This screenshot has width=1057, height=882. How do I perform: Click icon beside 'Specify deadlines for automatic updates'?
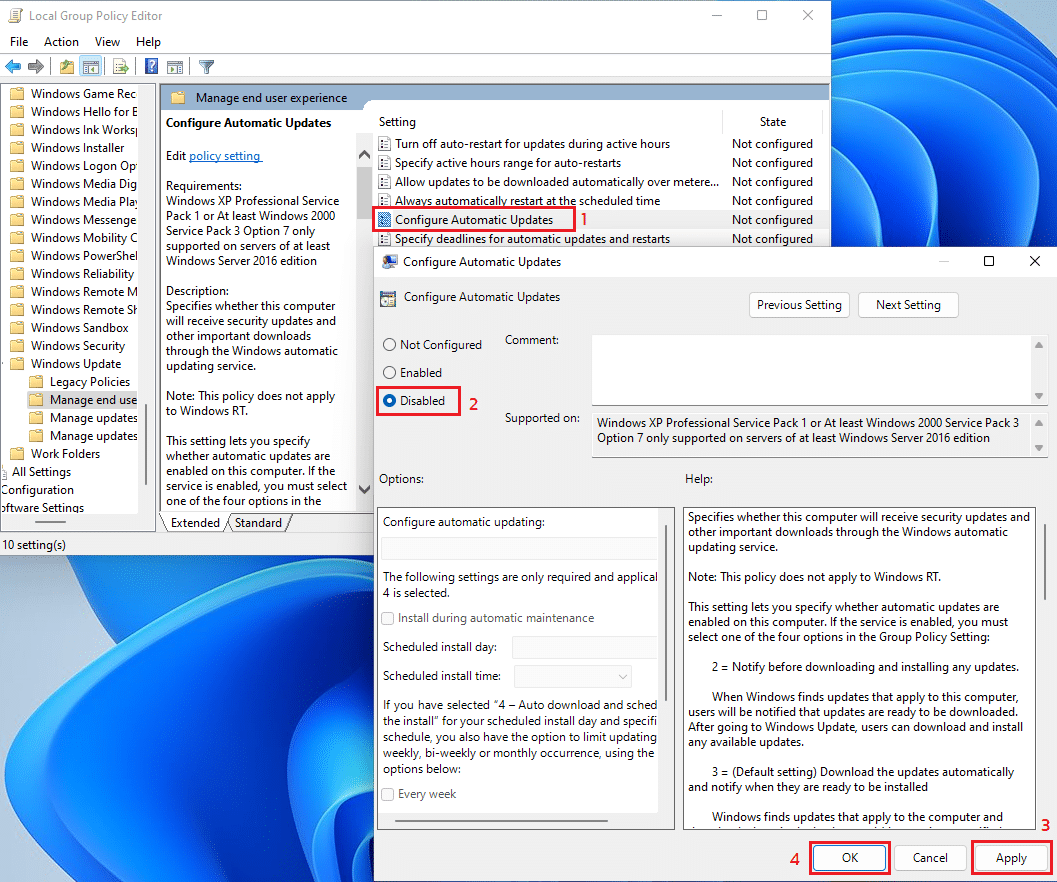pyautogui.click(x=384, y=239)
